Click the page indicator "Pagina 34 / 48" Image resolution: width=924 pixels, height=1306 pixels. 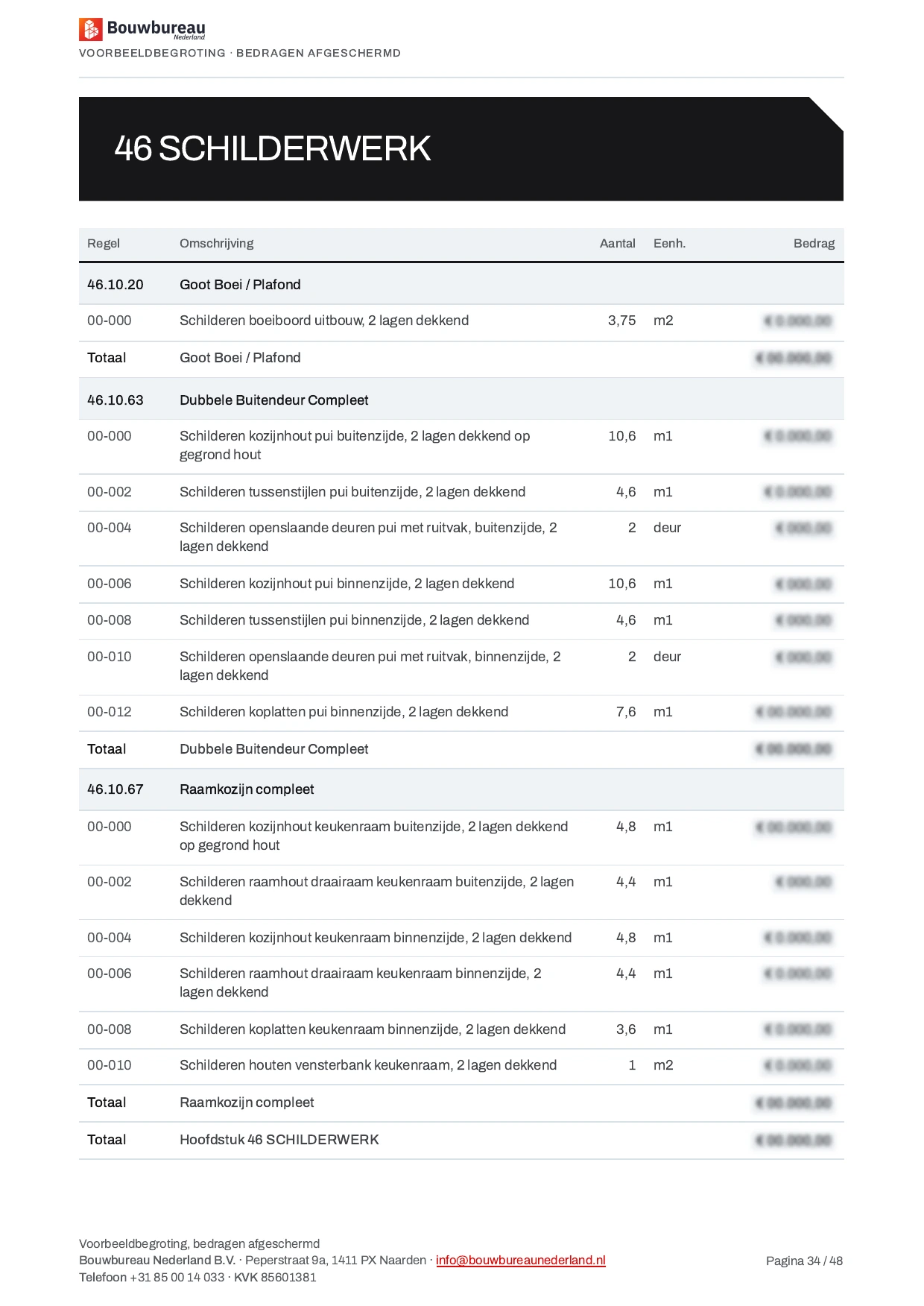(804, 1261)
